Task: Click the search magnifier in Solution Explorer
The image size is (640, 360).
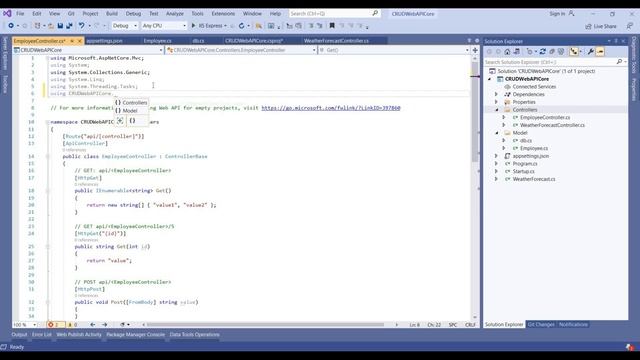Action: pyautogui.click(x=619, y=62)
